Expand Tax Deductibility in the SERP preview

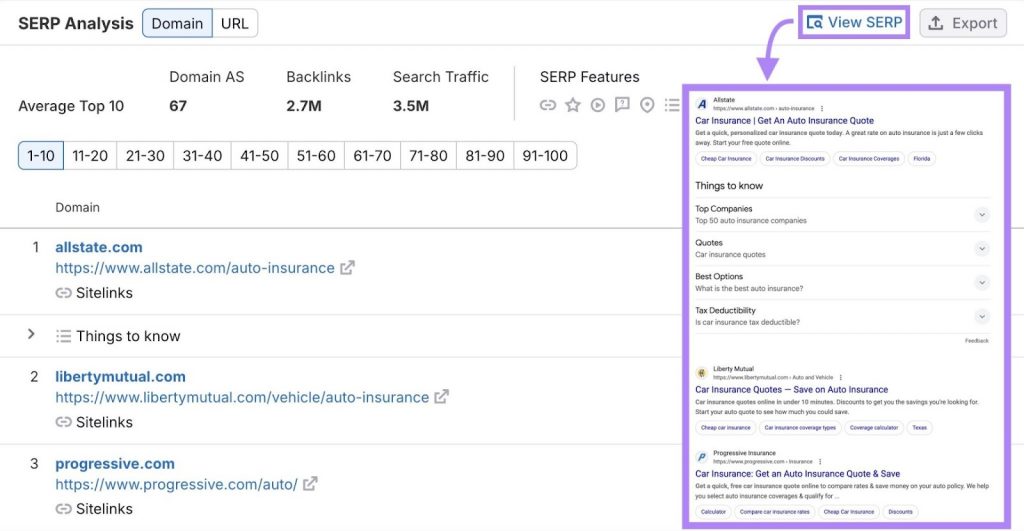tap(982, 317)
